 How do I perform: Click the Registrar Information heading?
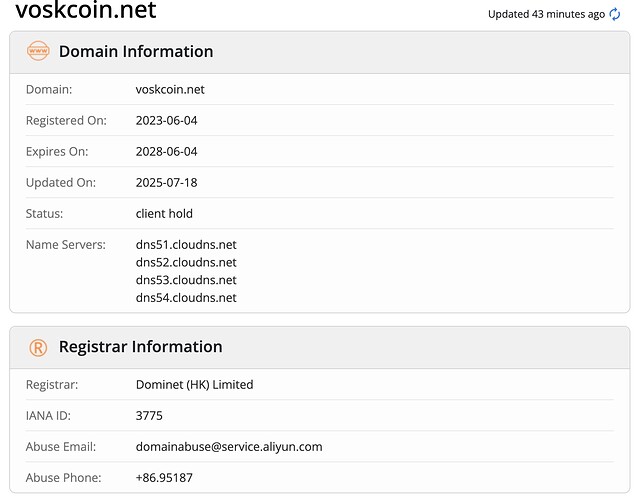(x=141, y=347)
